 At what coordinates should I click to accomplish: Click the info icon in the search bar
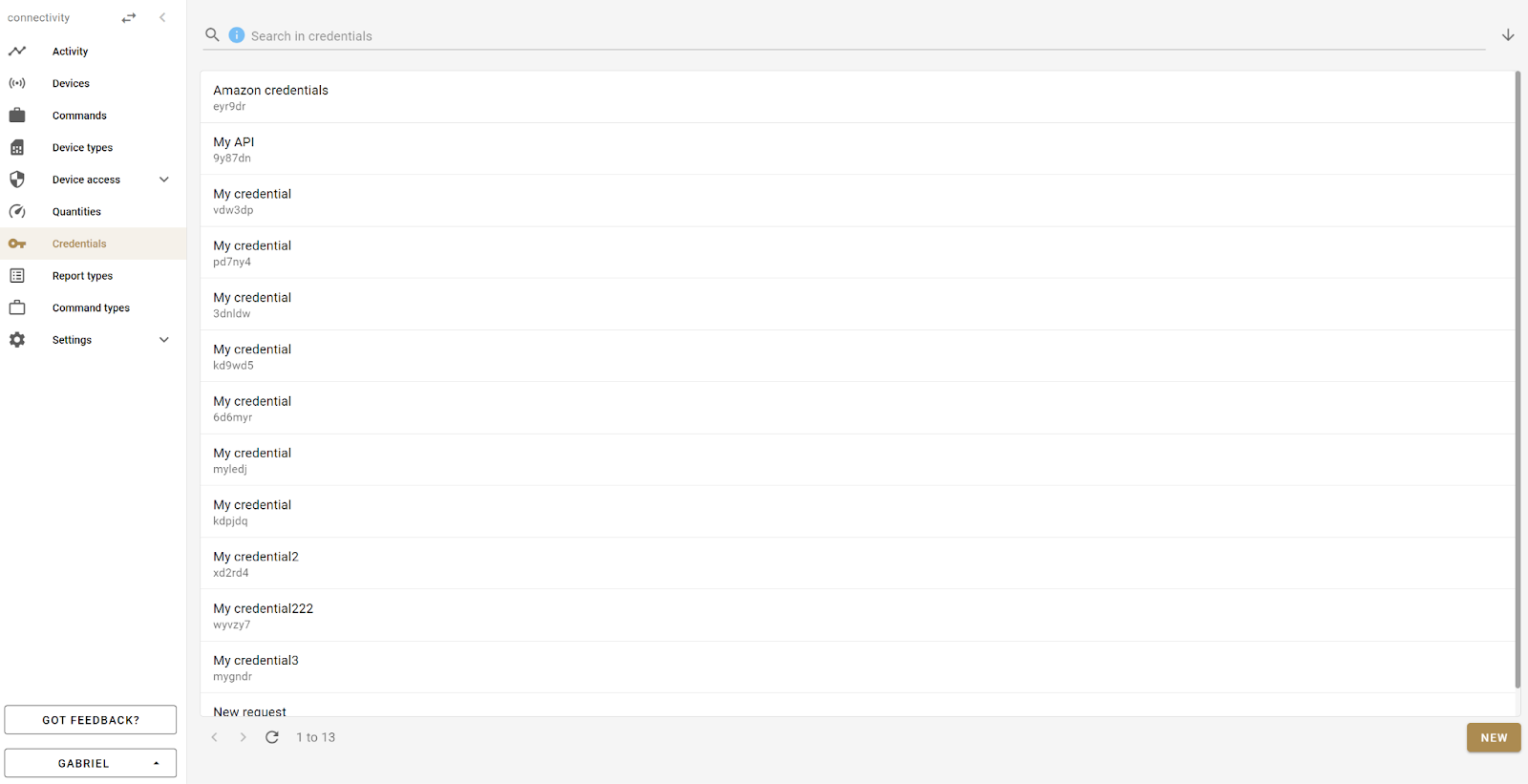[237, 35]
